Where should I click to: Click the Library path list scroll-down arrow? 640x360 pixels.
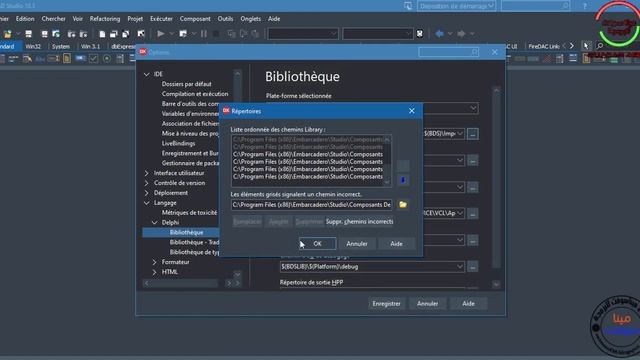pyautogui.click(x=387, y=182)
